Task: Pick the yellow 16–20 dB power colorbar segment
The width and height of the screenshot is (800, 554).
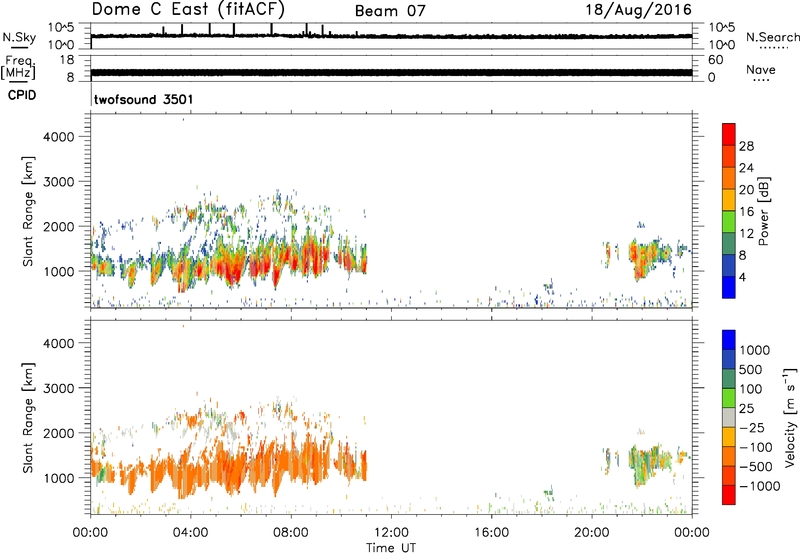Action: point(729,200)
